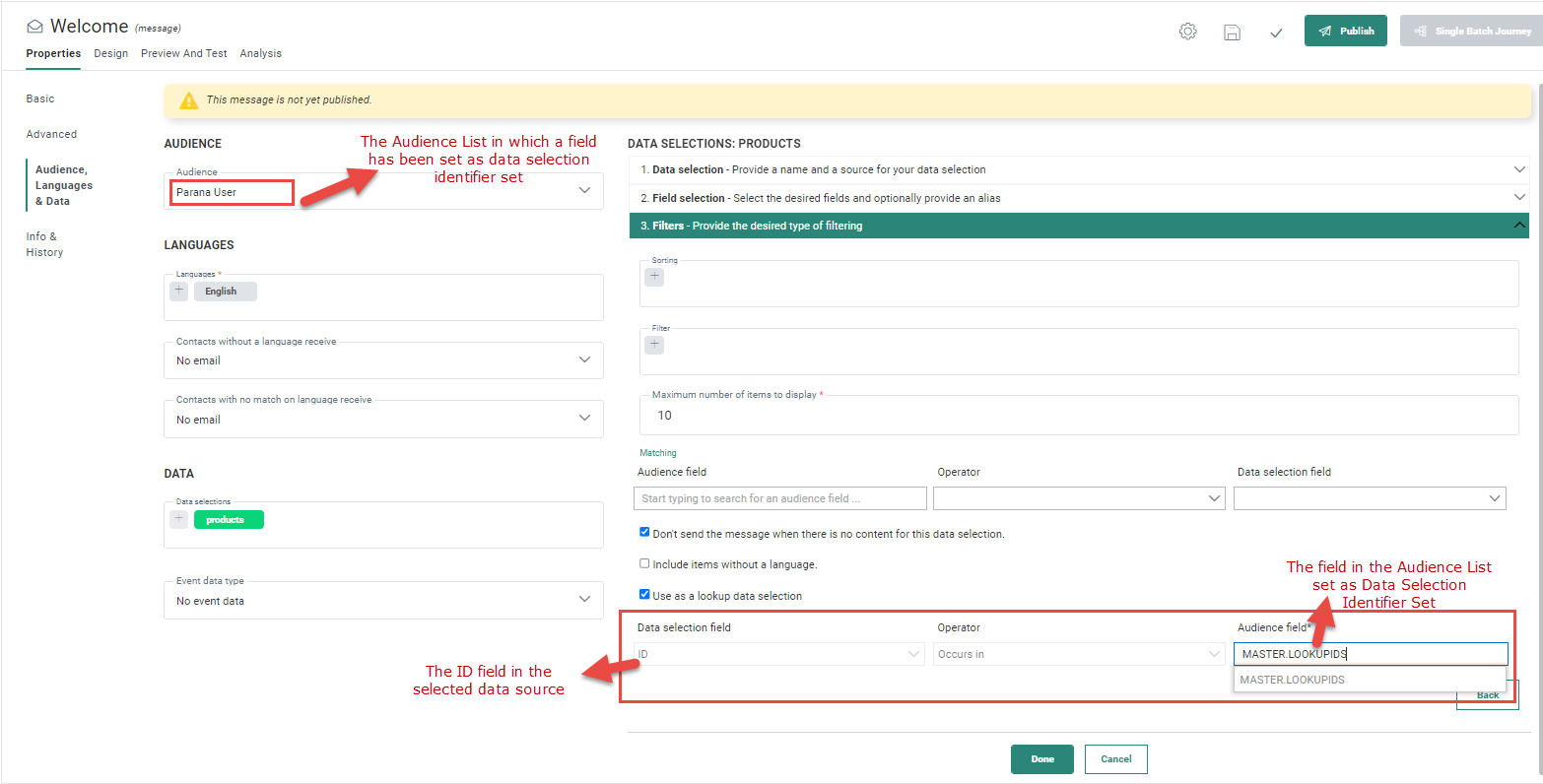Add a filter with plus icon
The height and width of the screenshot is (784, 1543).
[654, 345]
